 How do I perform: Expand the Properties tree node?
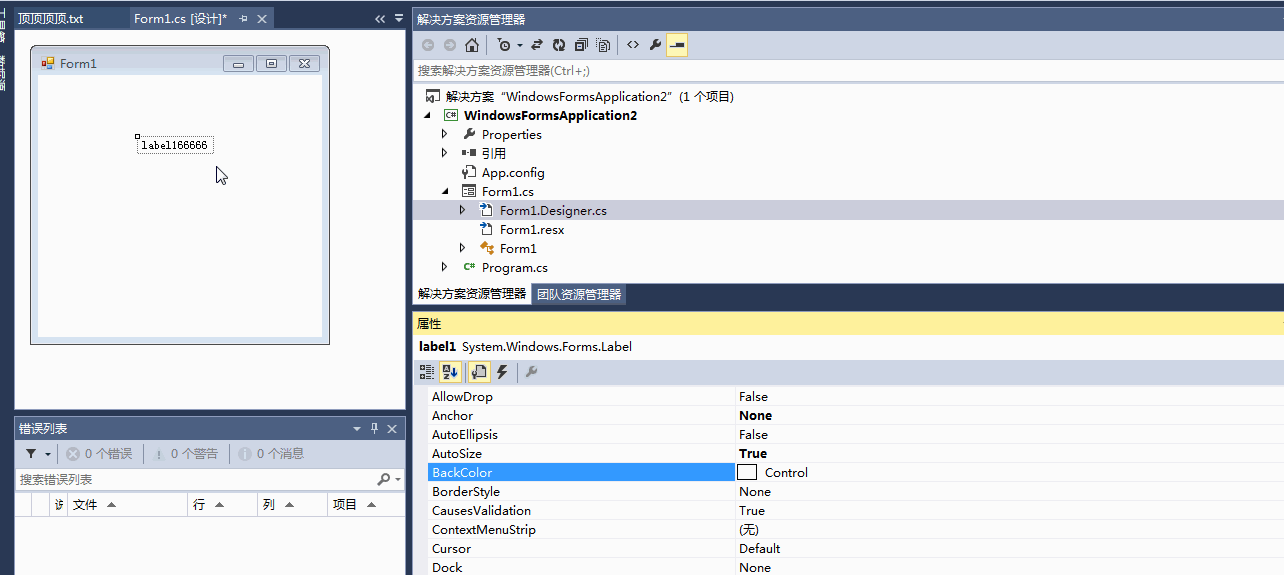click(x=445, y=134)
